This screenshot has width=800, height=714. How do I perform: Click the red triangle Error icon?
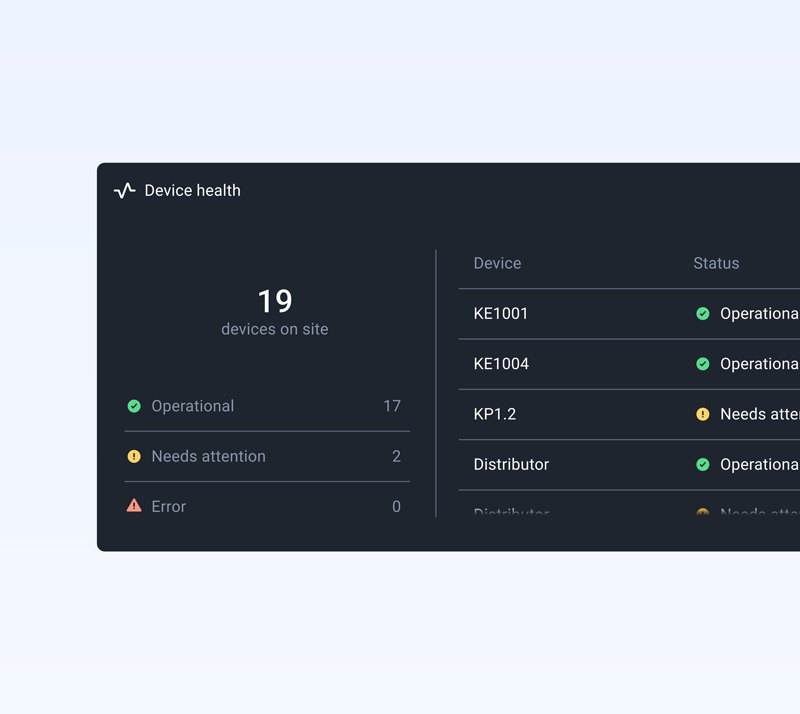point(134,505)
